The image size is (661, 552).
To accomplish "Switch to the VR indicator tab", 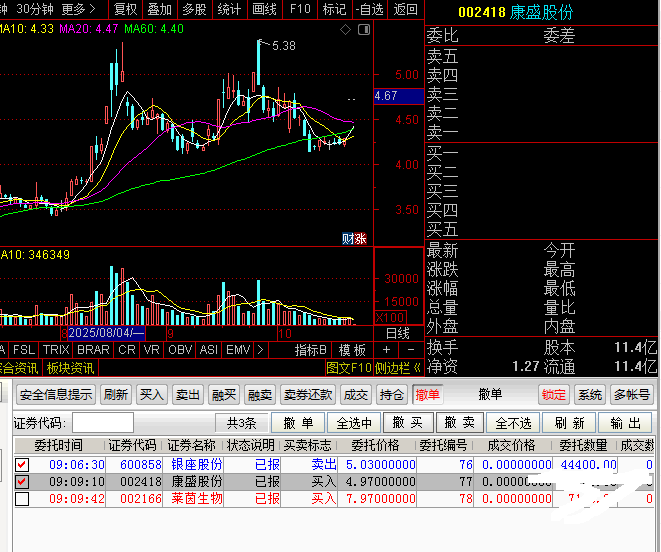I will (151, 350).
